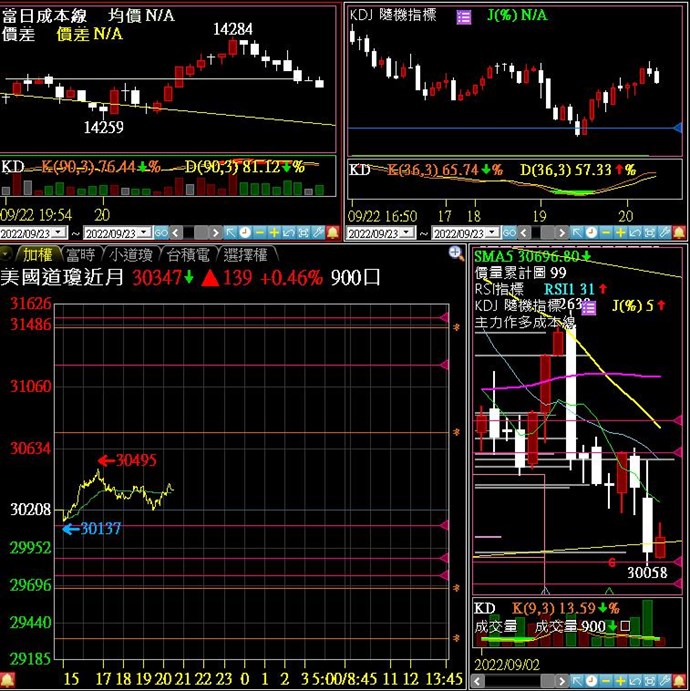
Task: Click cursor arrow tool in top-left chart toolbar
Action: (x=230, y=232)
